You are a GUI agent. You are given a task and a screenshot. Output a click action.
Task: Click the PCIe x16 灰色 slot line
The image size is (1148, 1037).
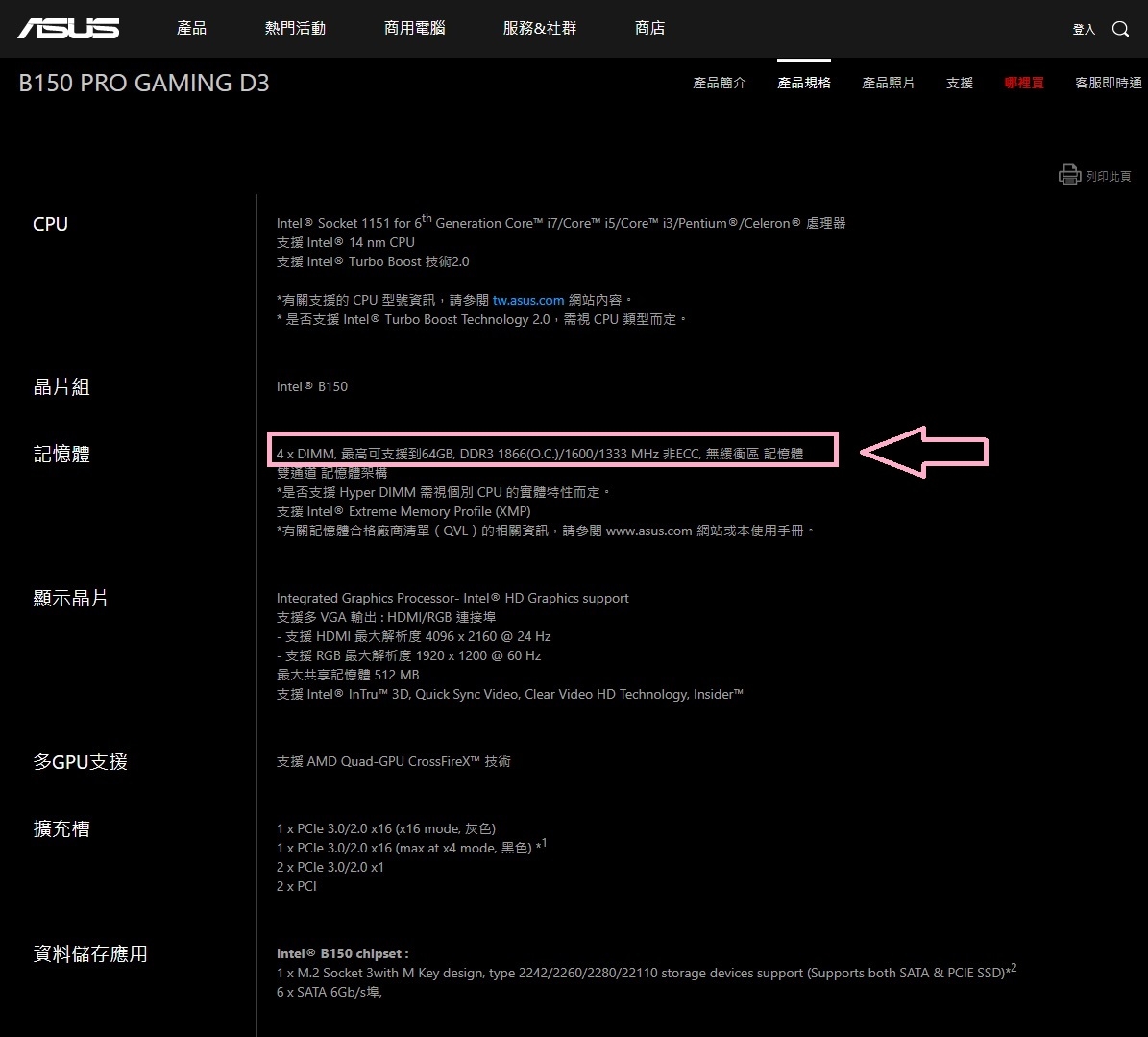pos(386,829)
